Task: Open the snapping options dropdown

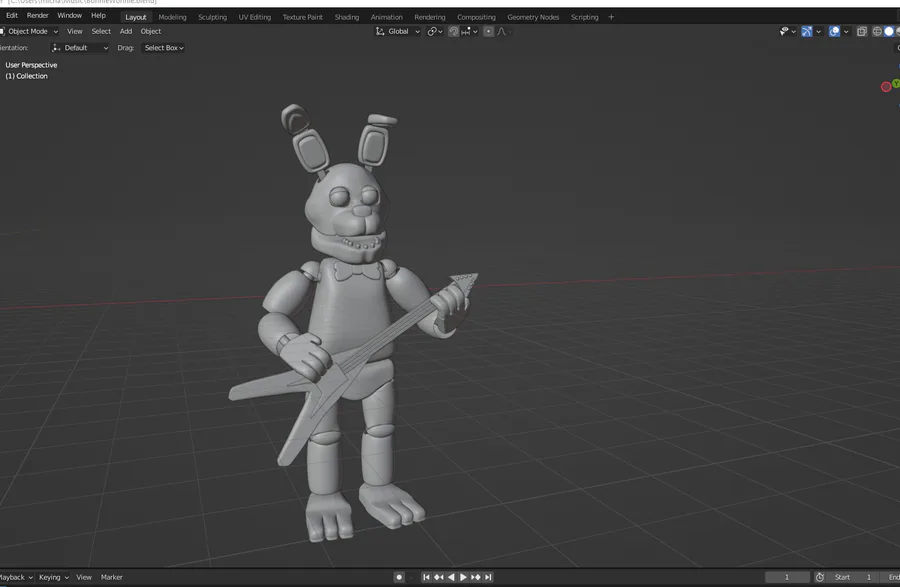Action: point(469,32)
